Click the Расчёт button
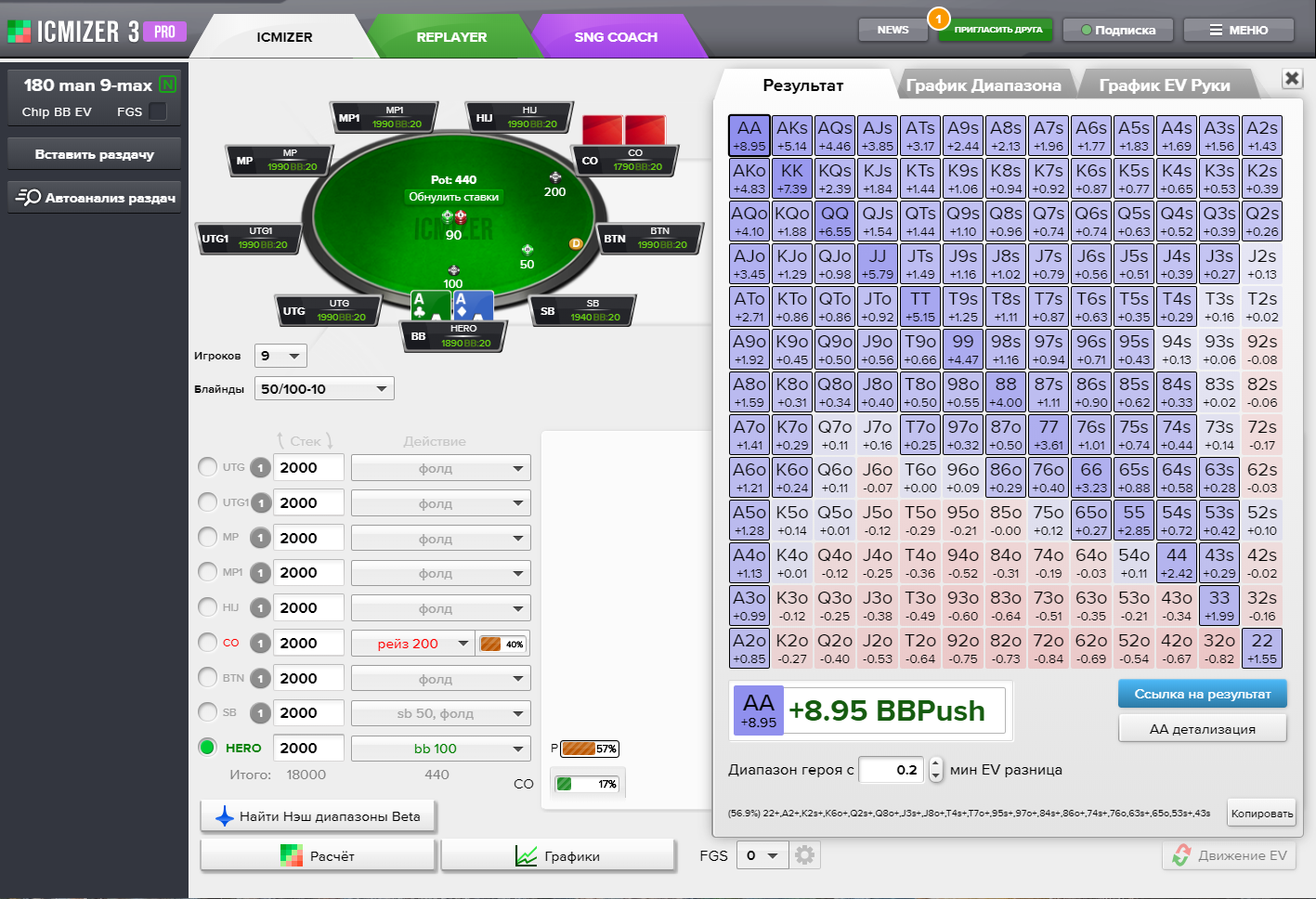The width and height of the screenshot is (1316, 899). click(x=319, y=855)
